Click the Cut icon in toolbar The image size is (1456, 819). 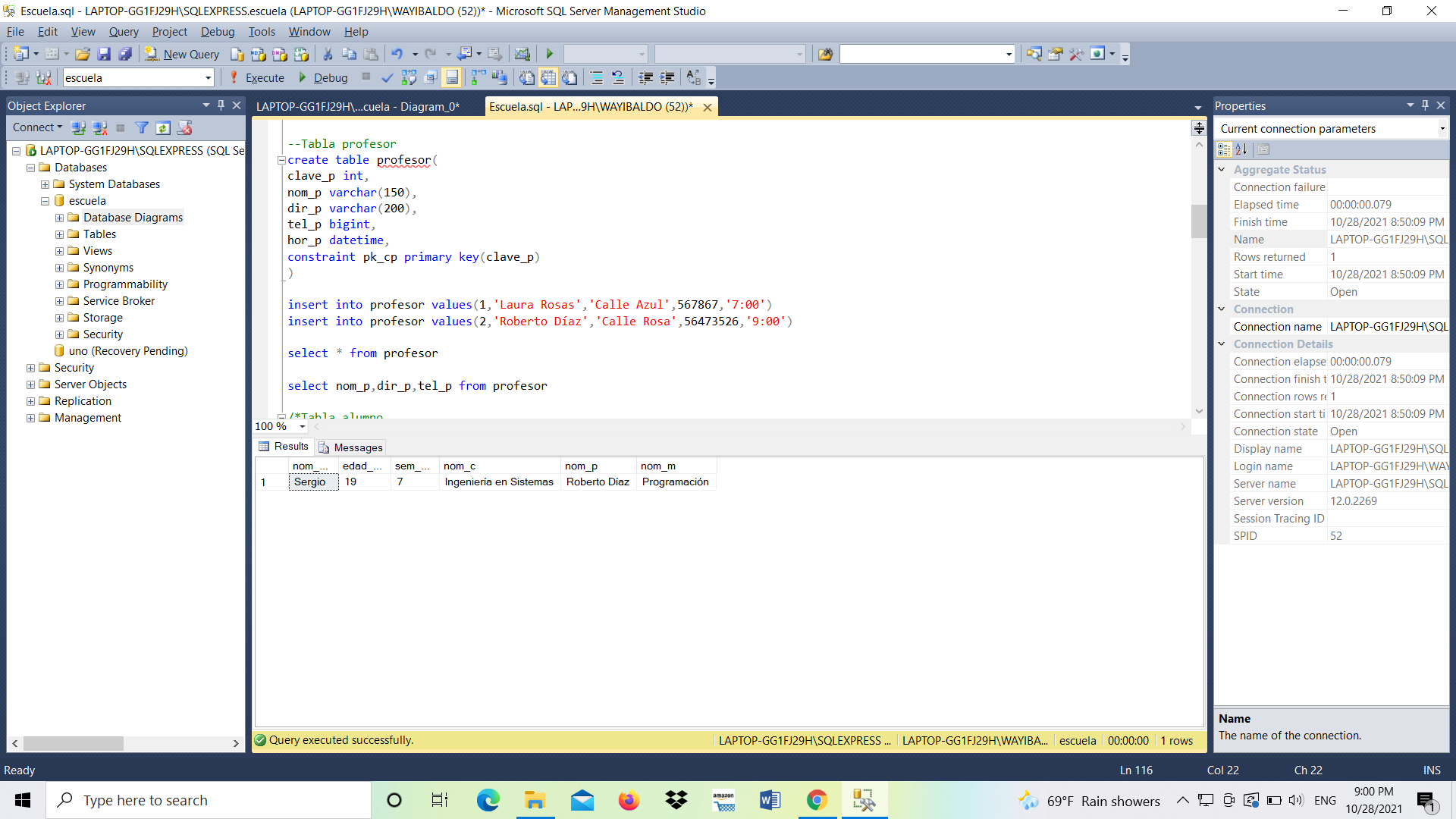point(328,54)
